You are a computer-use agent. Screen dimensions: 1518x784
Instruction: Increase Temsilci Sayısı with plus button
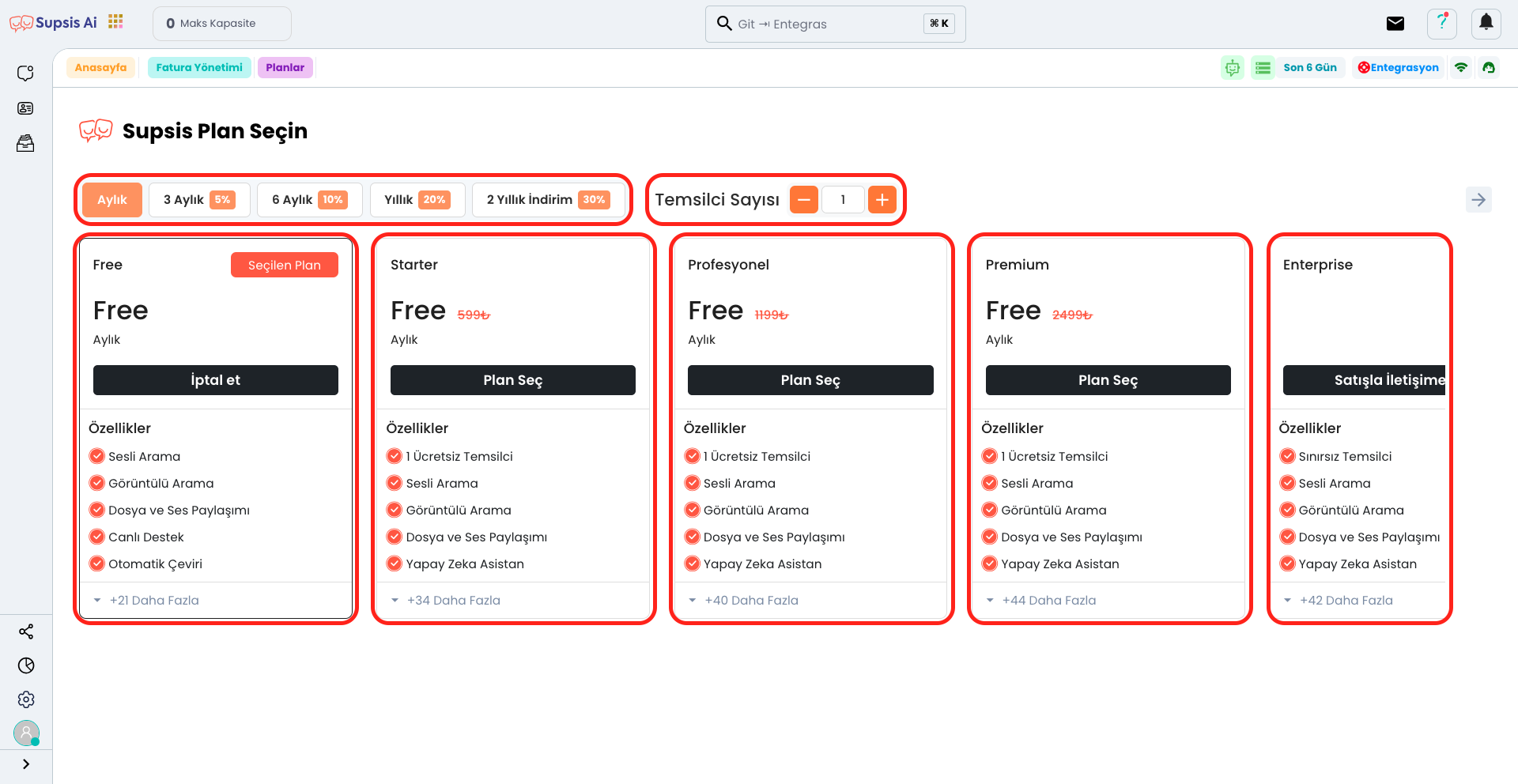pos(882,200)
